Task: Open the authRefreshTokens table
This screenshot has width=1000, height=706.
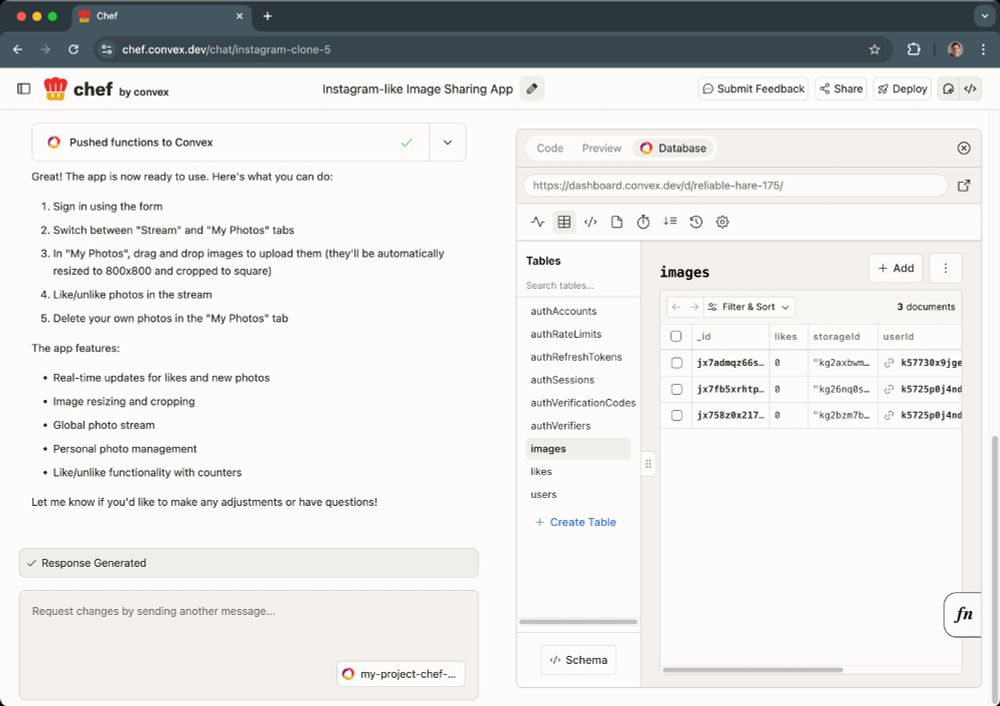Action: [576, 357]
